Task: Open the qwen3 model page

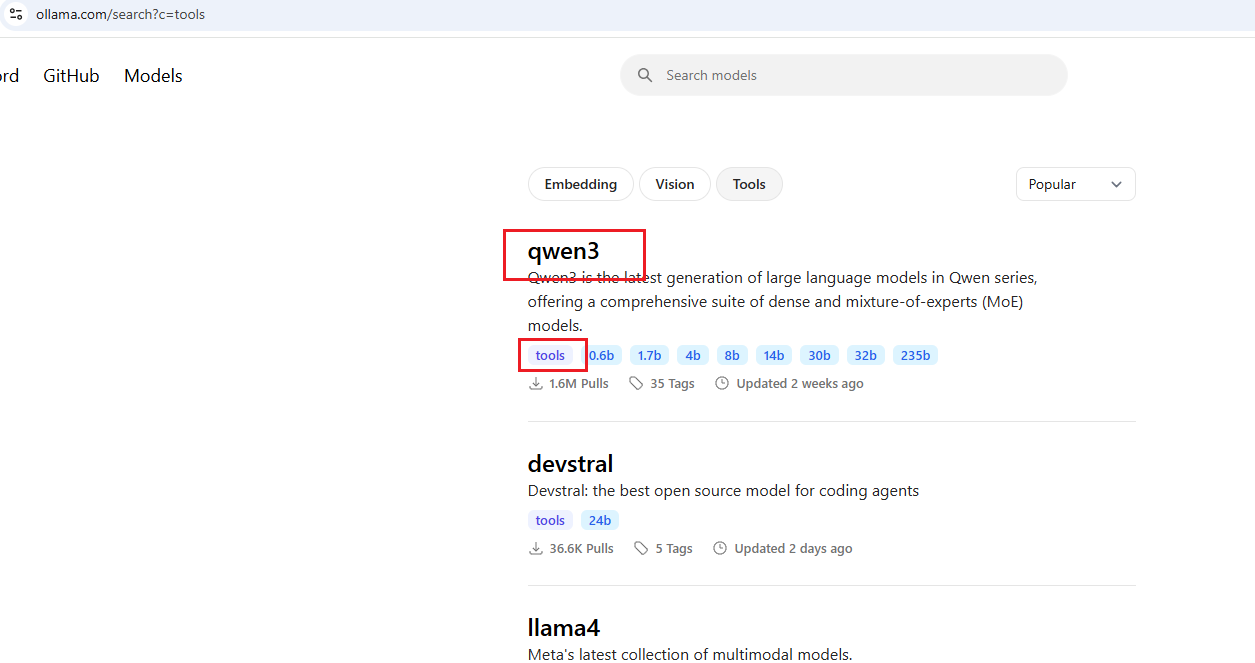Action: 564,251
